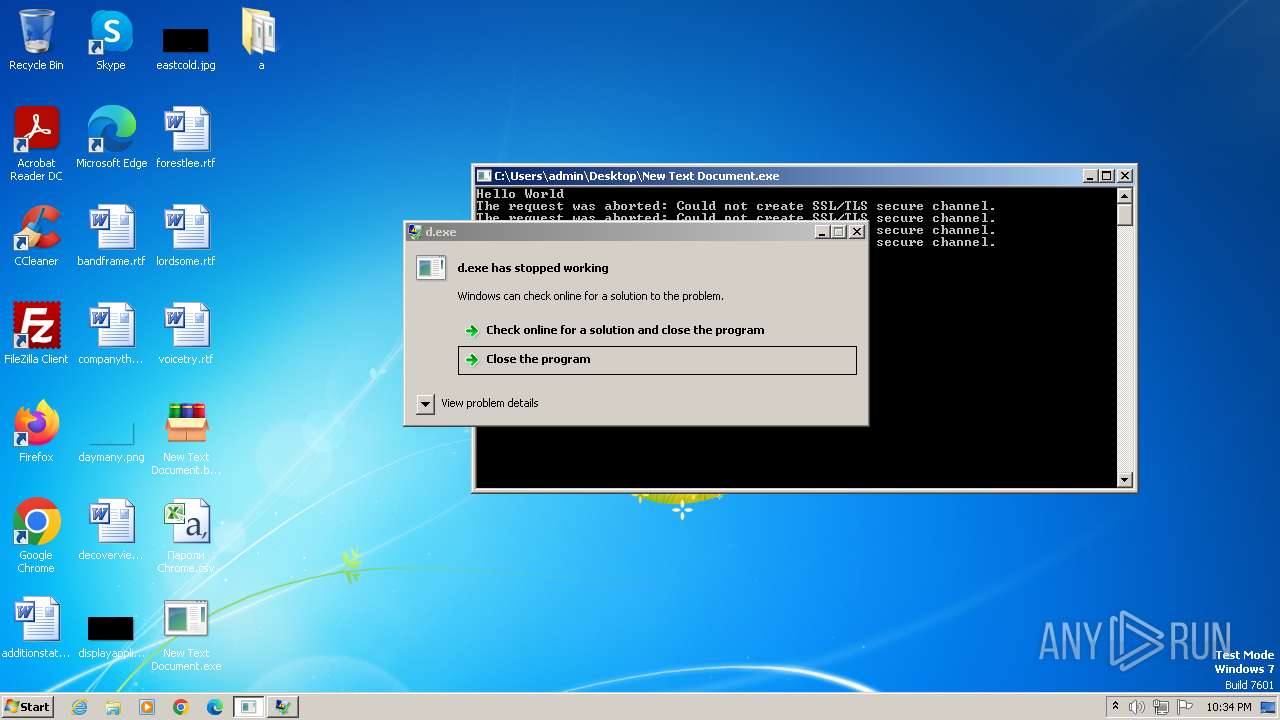1280x720 pixels.
Task: Click the console scrollbar up arrow
Action: [1125, 196]
